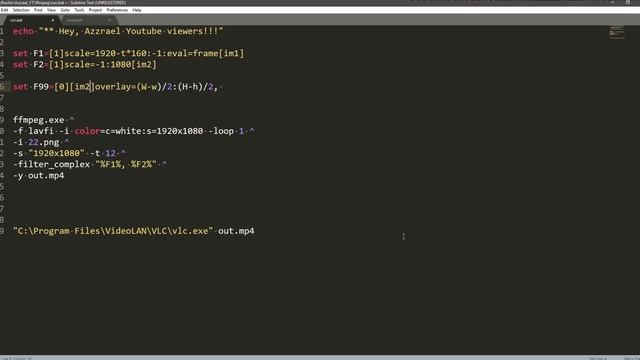Click the '-f lavfi -i color=c=white' line
The height and width of the screenshot is (360, 640).
(133, 131)
